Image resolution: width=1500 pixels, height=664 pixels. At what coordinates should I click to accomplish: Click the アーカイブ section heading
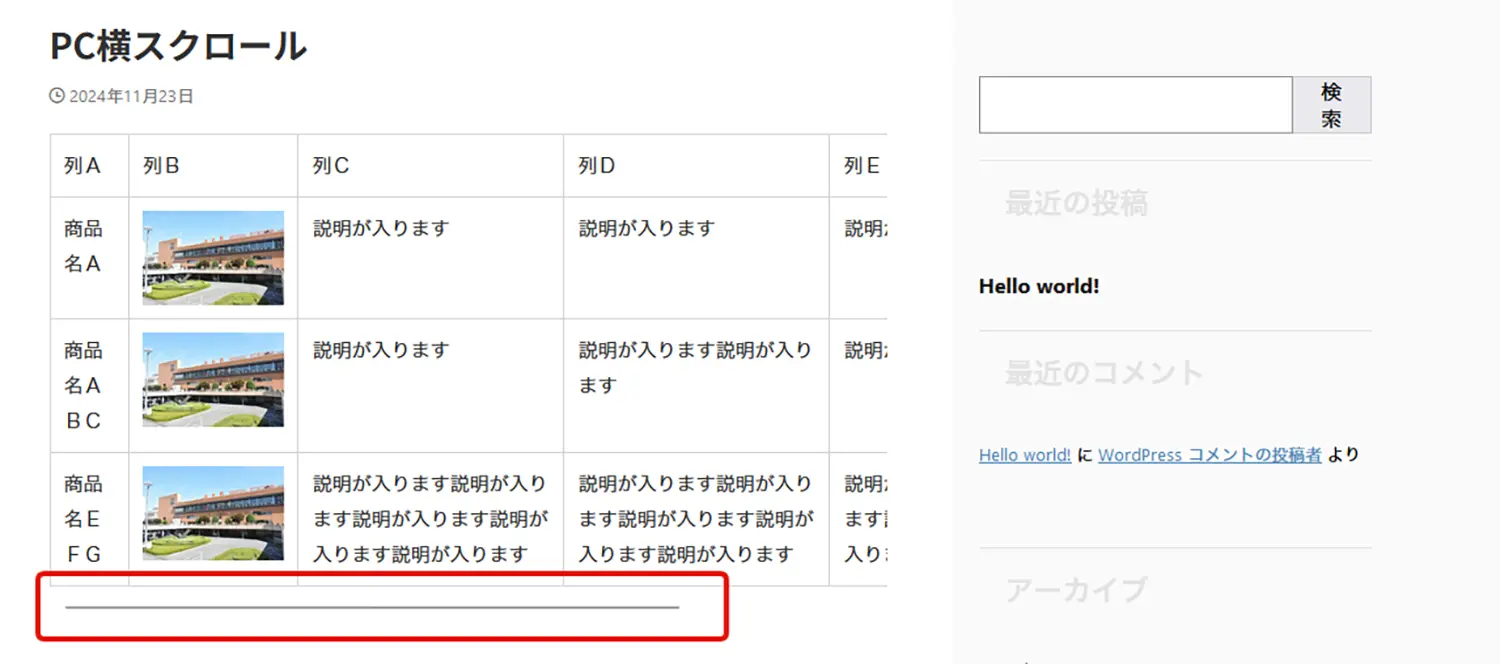pos(1074,590)
